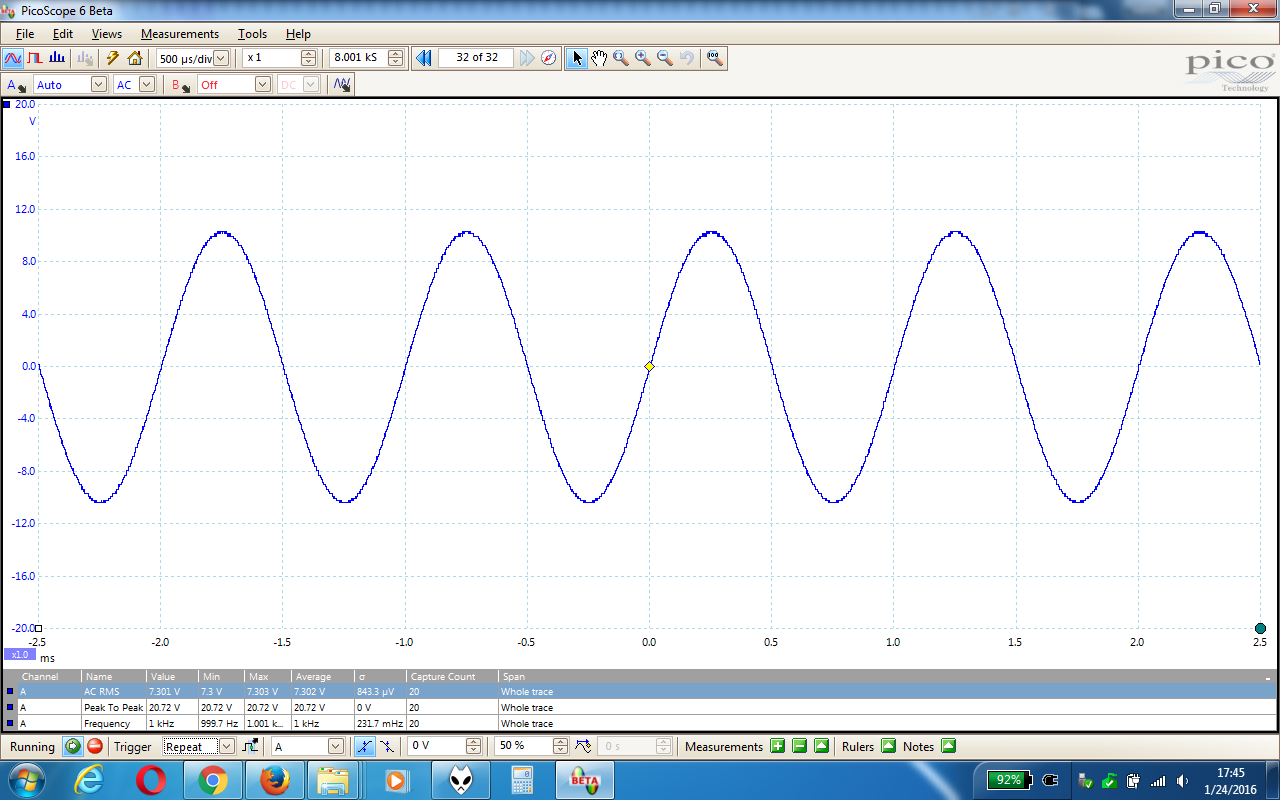This screenshot has height=800, width=1280.
Task: Open the Measurements menu
Action: tap(180, 34)
